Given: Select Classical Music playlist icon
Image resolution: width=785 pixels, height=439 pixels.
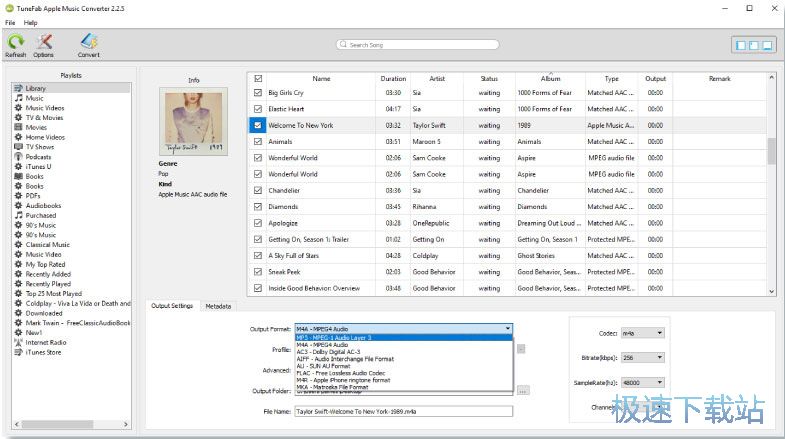Looking at the screenshot, I should pos(19,245).
